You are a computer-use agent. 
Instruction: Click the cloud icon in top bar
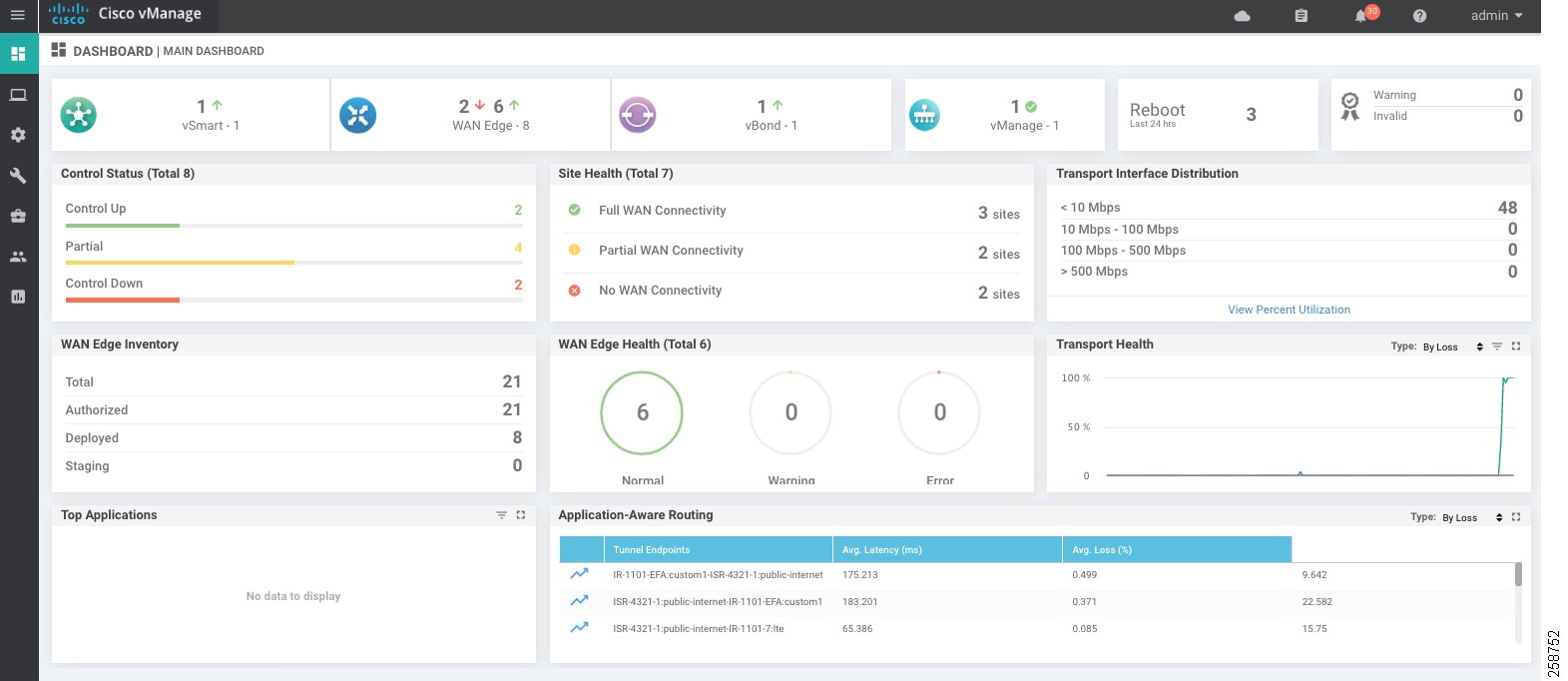tap(1243, 16)
